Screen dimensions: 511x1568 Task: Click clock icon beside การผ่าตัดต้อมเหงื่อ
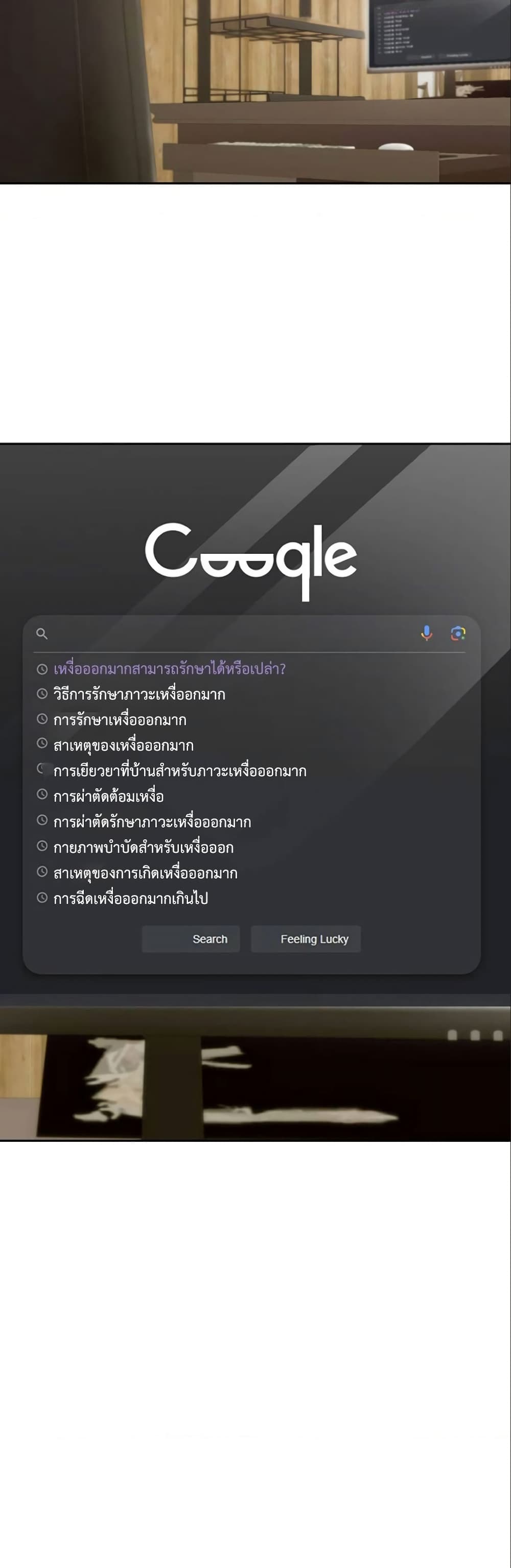click(42, 794)
